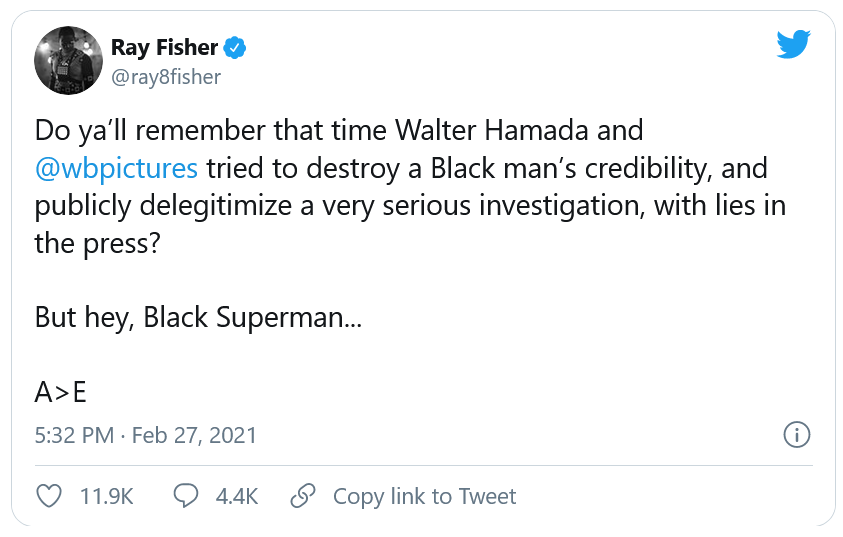Click Copy link to Tweet text
The image size is (843, 537).
pos(424,495)
